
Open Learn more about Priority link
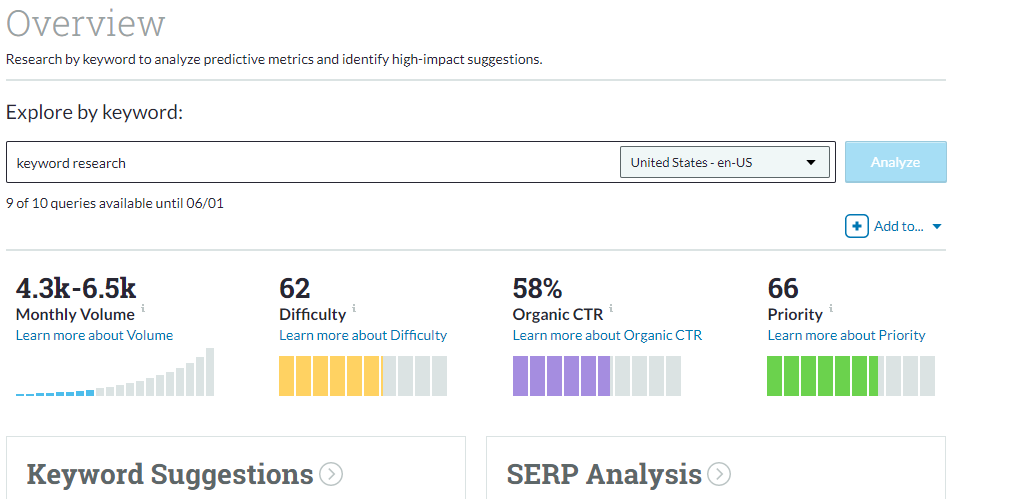point(846,335)
